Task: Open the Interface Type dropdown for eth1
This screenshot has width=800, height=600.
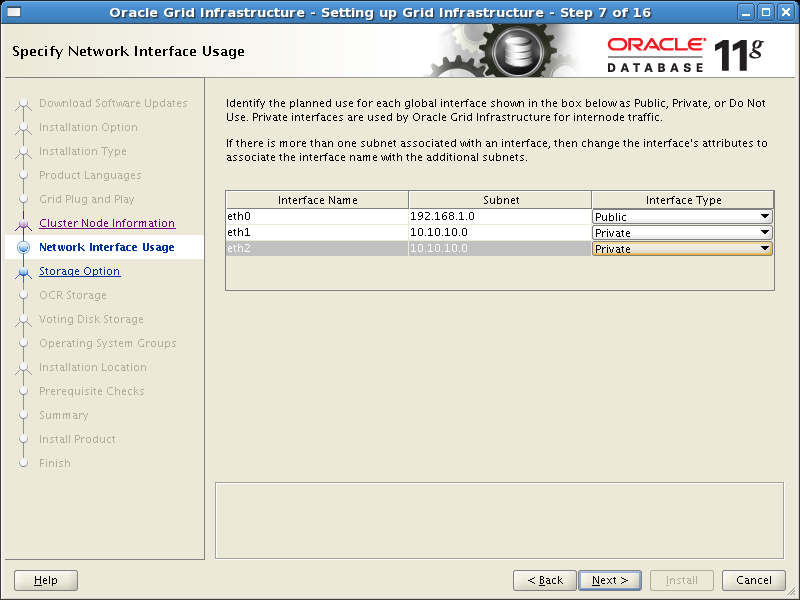Action: coord(682,233)
